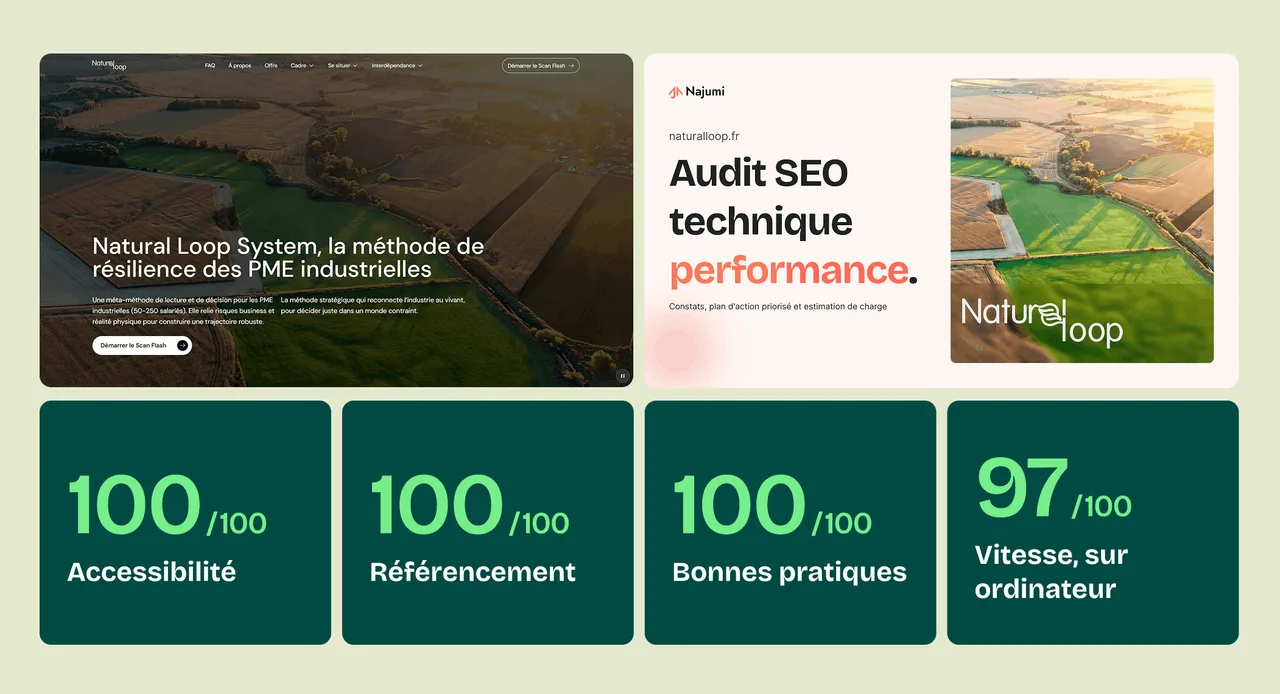Click the white Démarrer le Scan Flash hero button

[142, 345]
